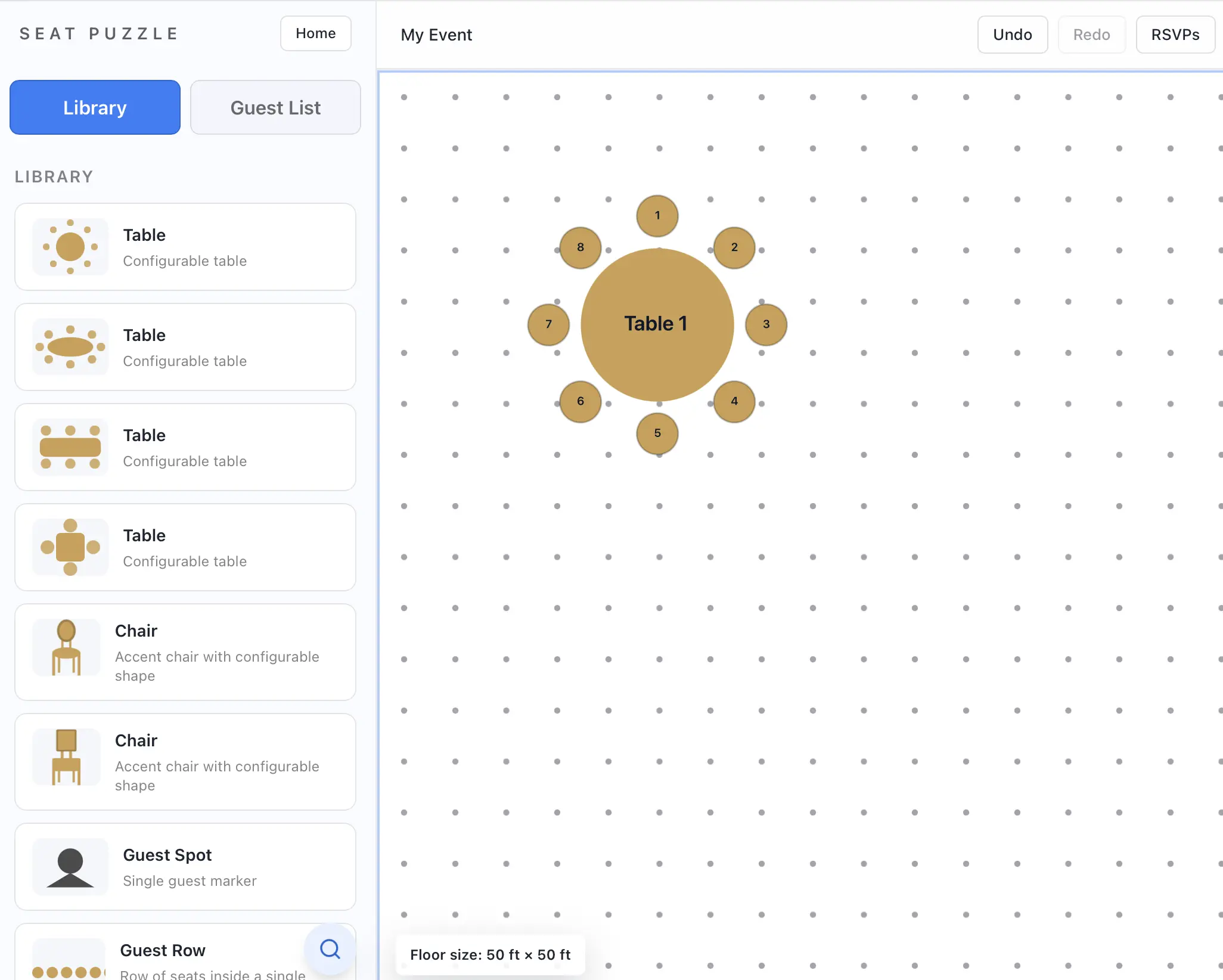Select the square table library icon

pos(70,547)
